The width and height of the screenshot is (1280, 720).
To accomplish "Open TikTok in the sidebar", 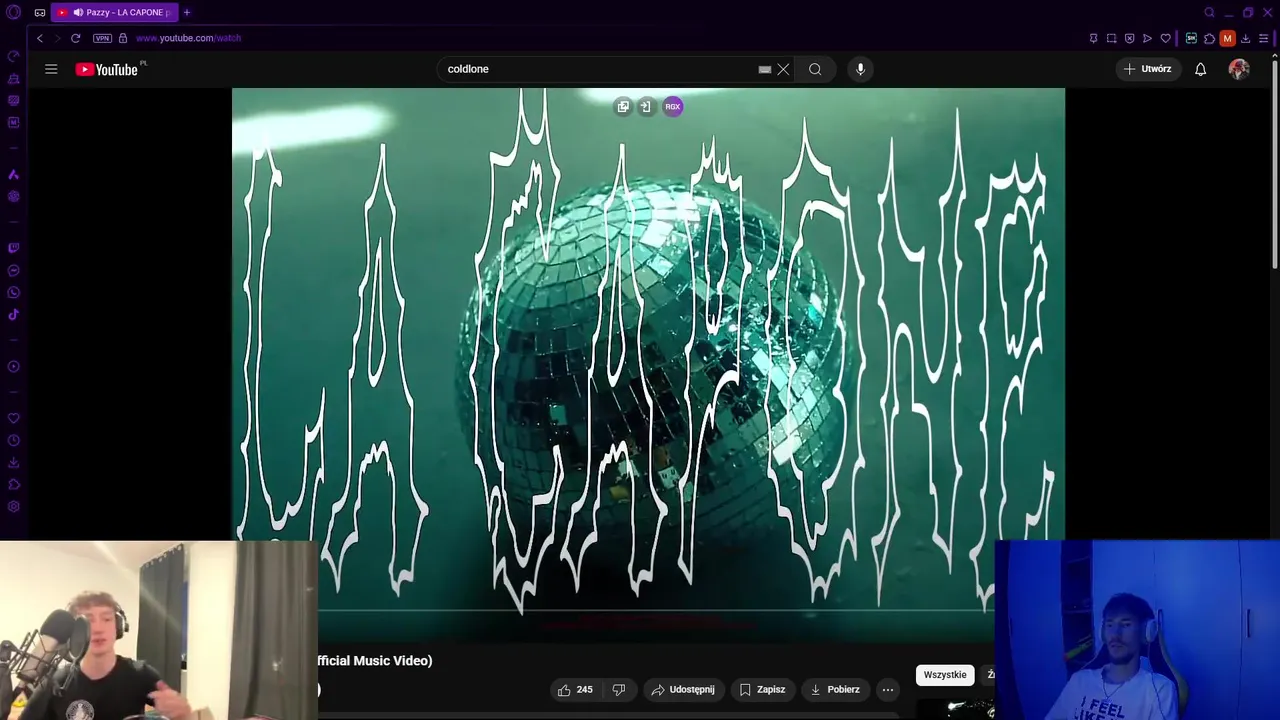I will coord(13,315).
